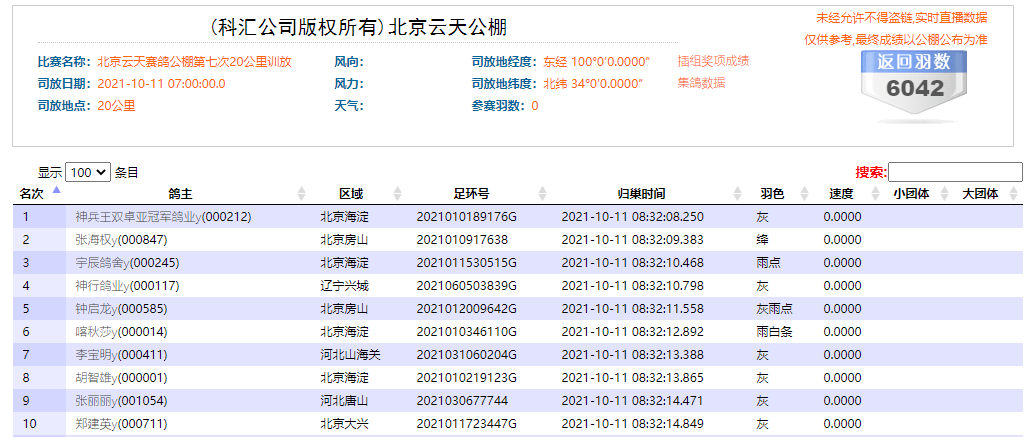Click region 河北唐山 in row 9

(x=345, y=401)
